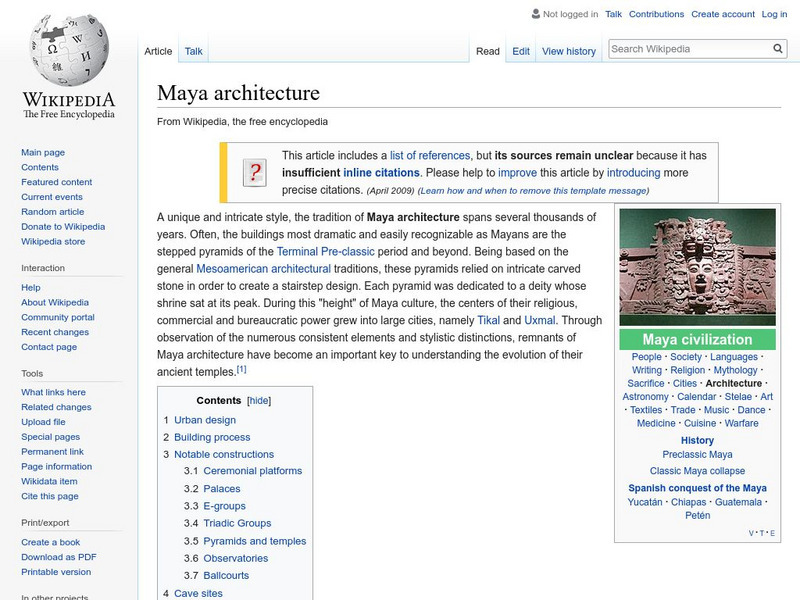Jump to Cave sites section
Viewport: 800px width, 600px height.
(x=198, y=593)
